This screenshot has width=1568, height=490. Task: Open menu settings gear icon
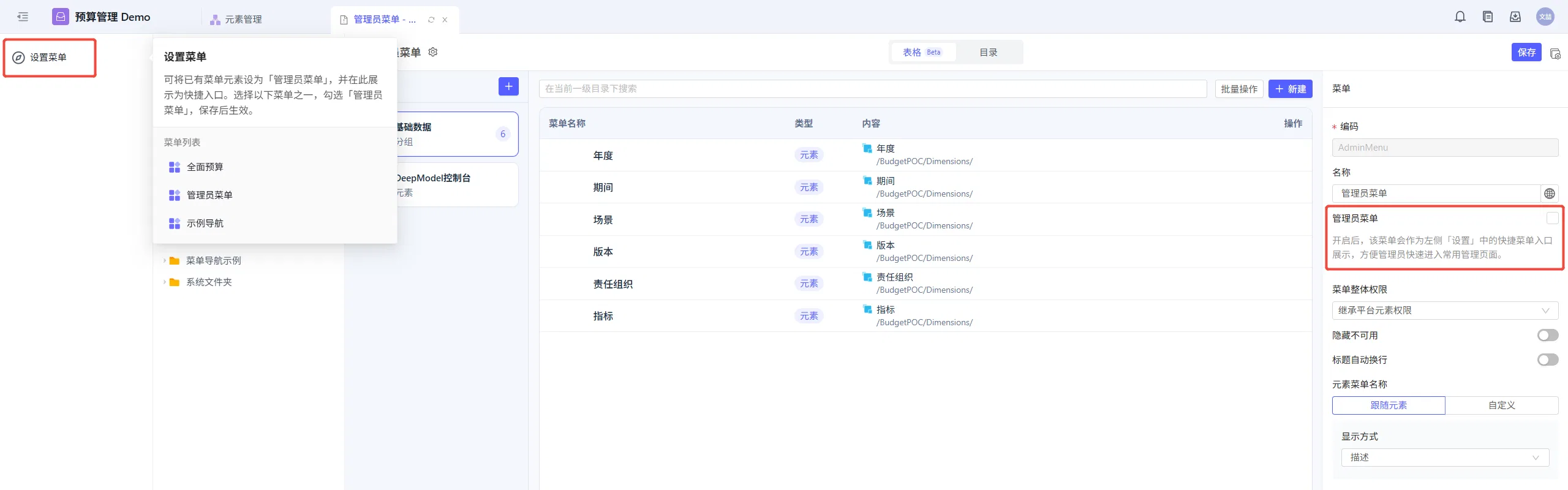point(433,52)
